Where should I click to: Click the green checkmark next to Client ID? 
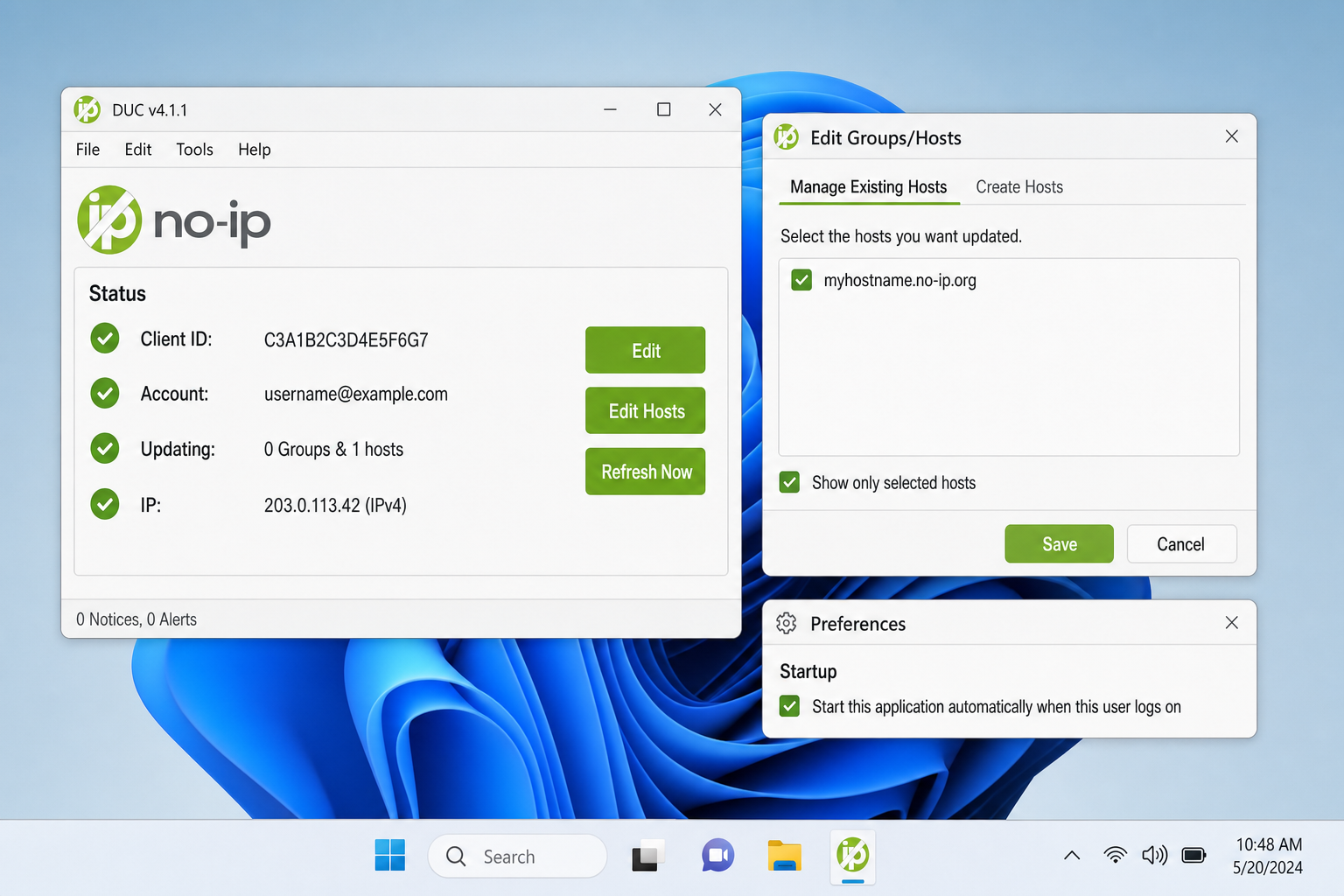coord(105,339)
